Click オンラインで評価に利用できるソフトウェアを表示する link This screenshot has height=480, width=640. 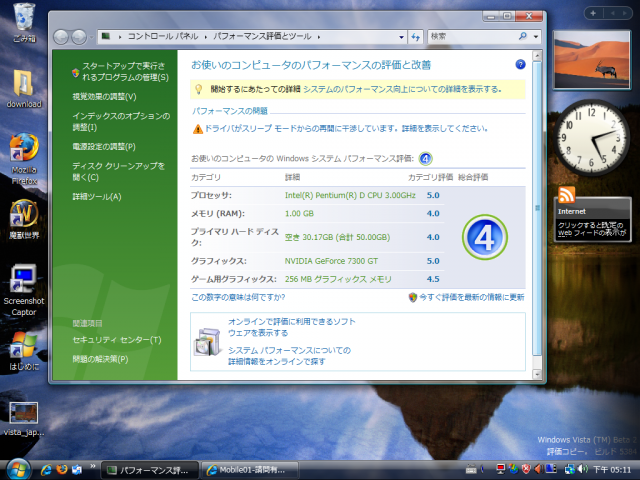[x=291, y=327]
